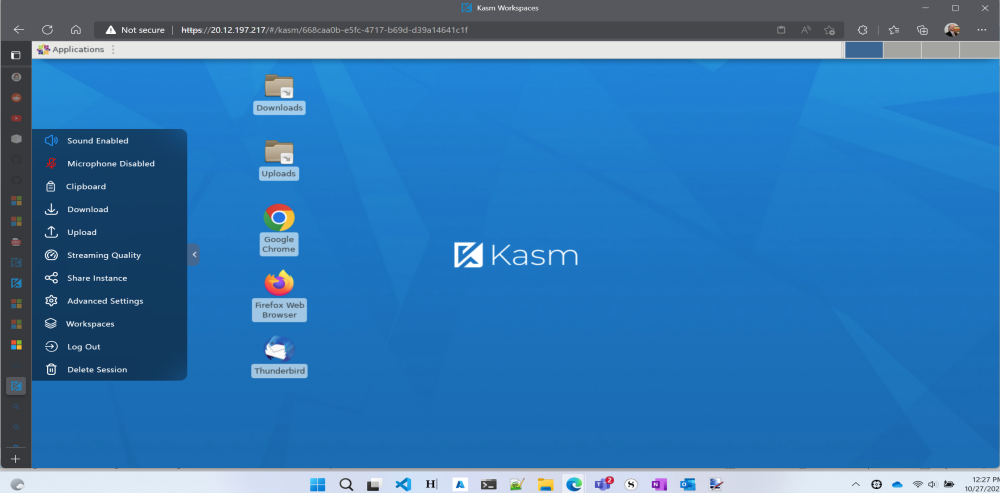Screen dimensions: 1000x493
Task: Click the Not secure site warning
Action: (x=135, y=30)
